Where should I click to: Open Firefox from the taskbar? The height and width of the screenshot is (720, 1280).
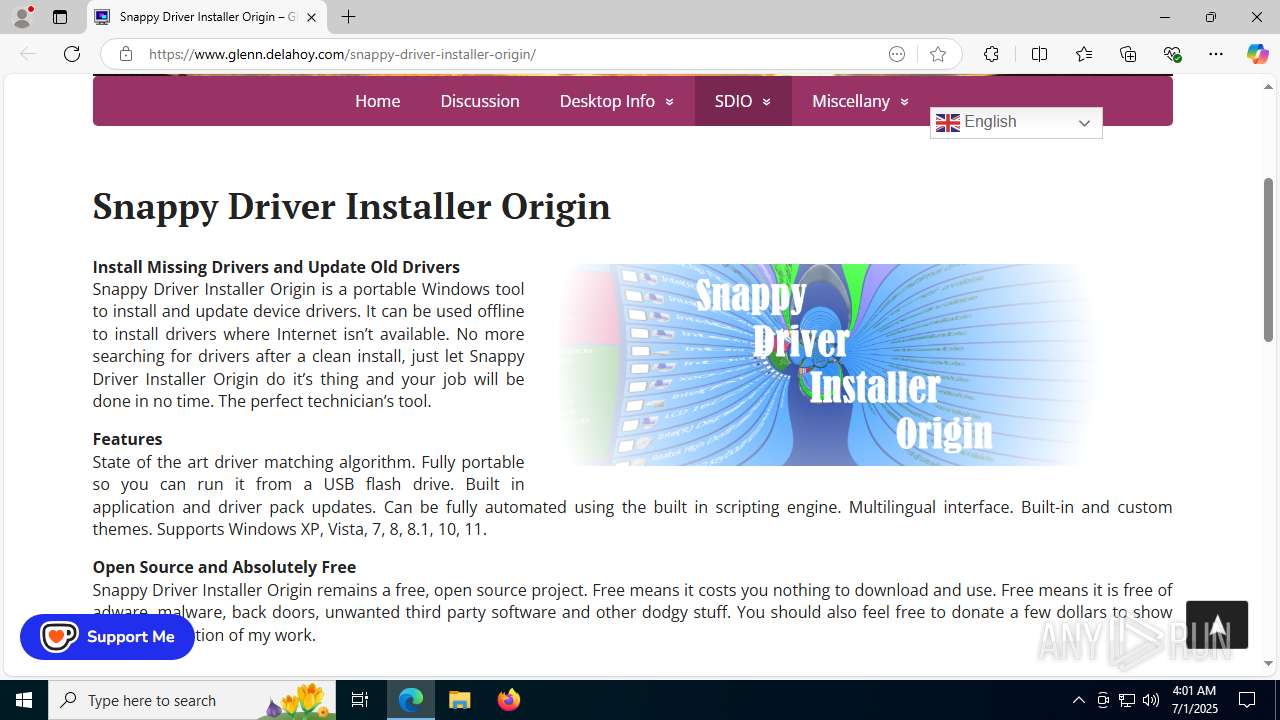pyautogui.click(x=509, y=700)
